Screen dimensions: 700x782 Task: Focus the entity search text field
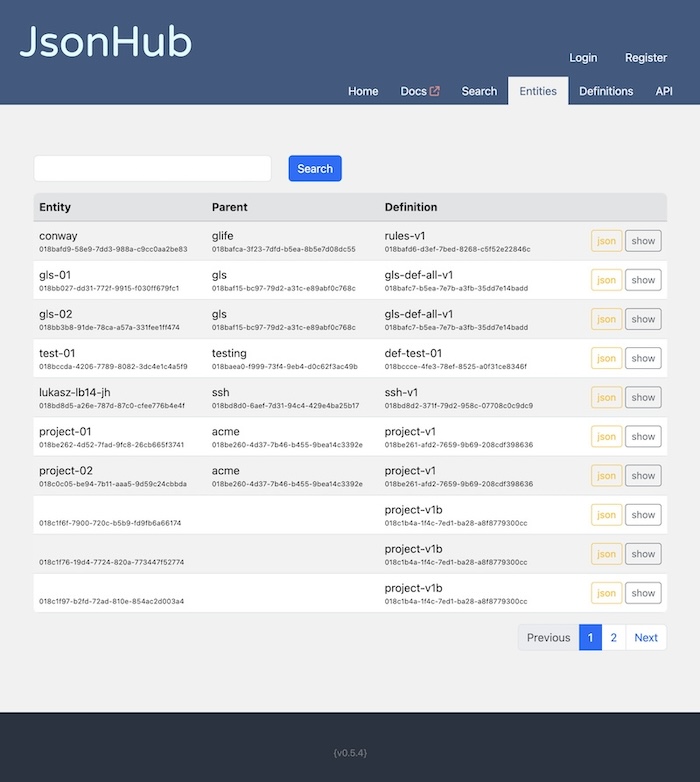coord(153,169)
